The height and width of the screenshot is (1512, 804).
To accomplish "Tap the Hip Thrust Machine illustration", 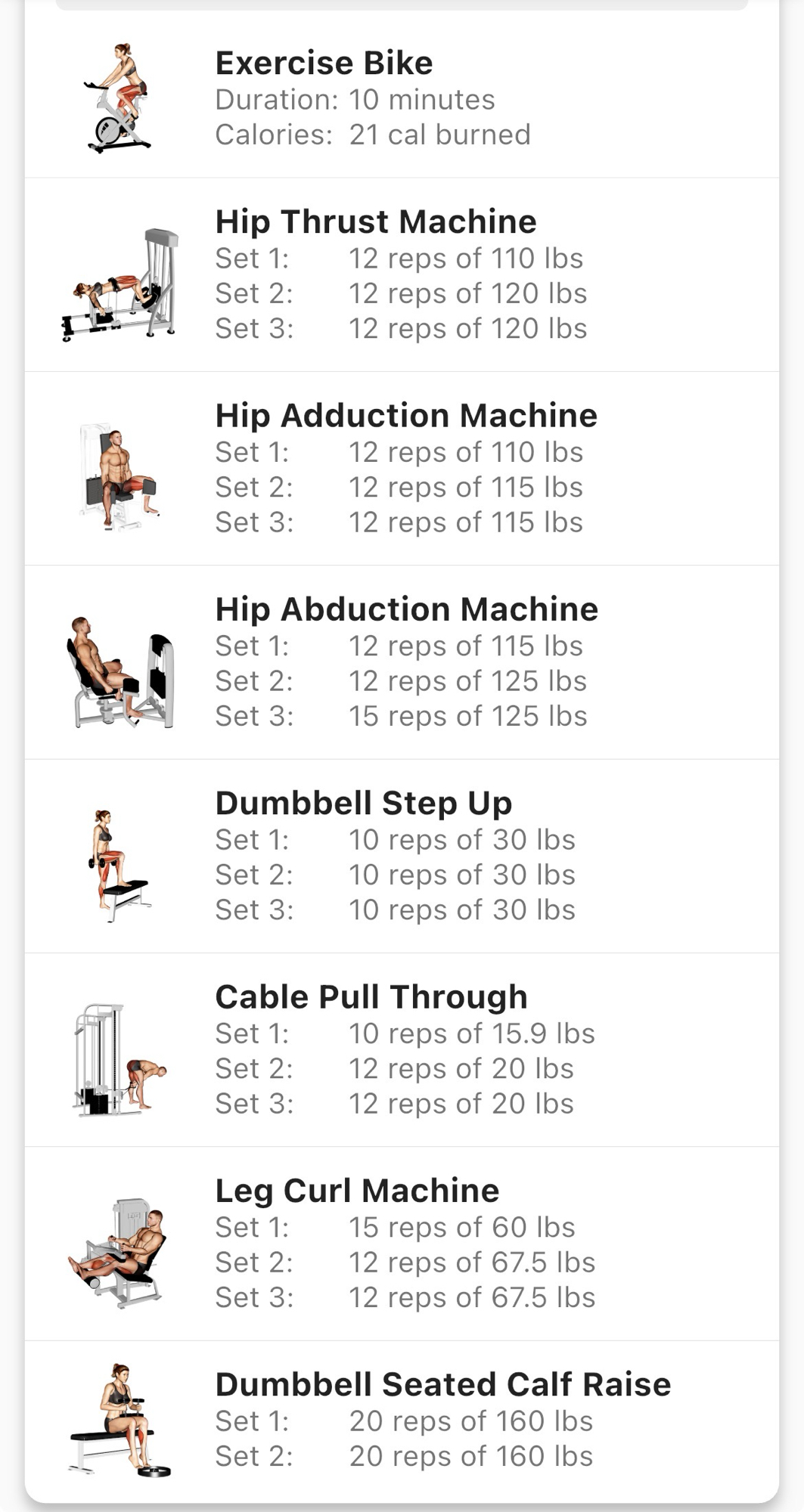I will pos(120,285).
